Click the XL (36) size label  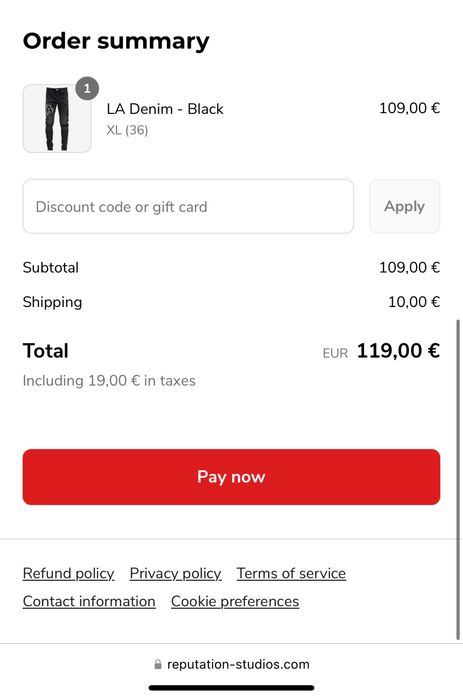pyautogui.click(x=127, y=130)
